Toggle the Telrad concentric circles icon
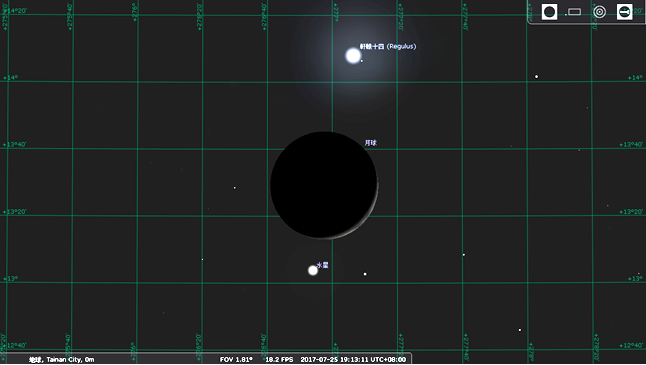 (x=599, y=12)
